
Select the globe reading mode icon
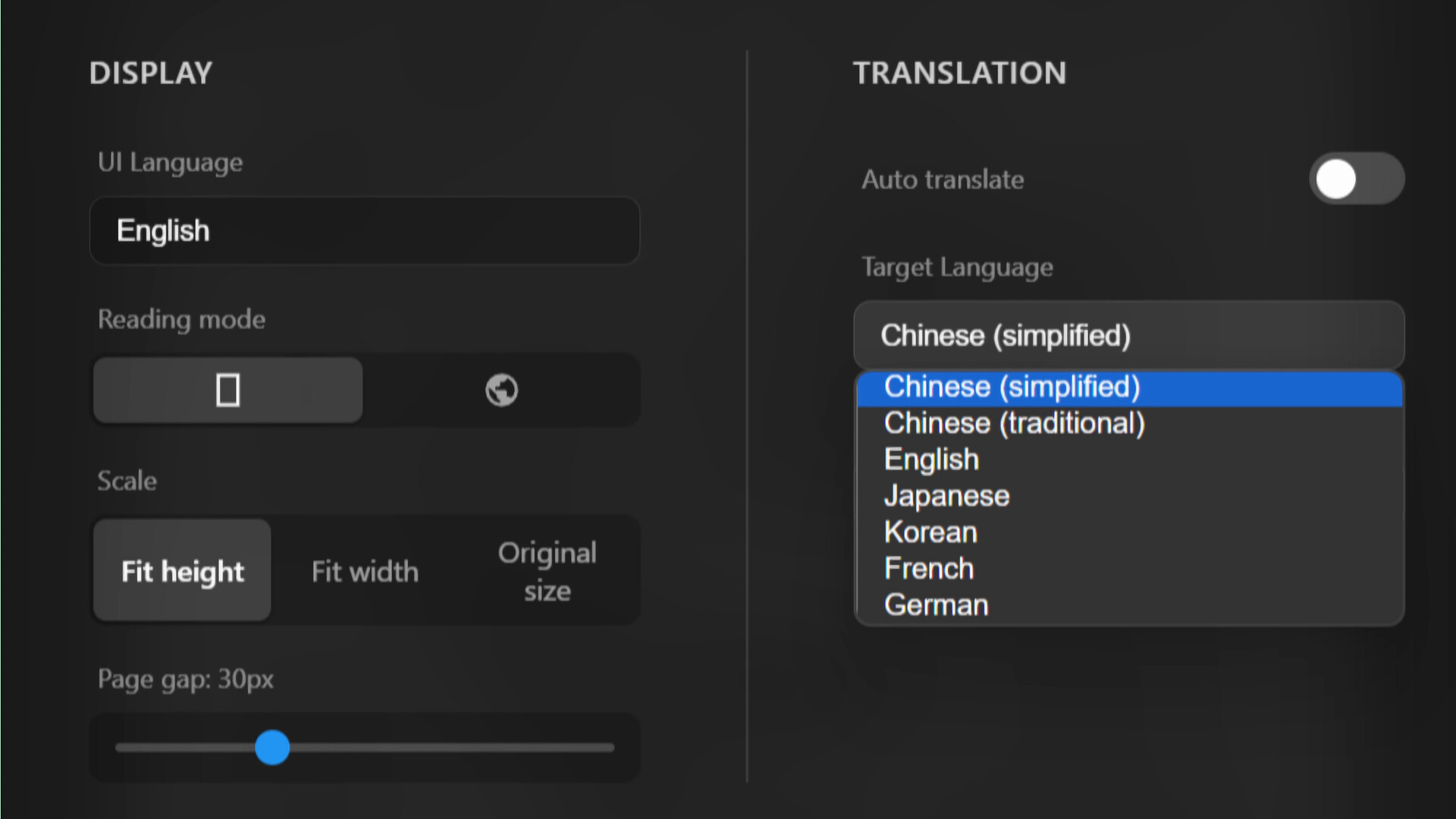coord(501,391)
